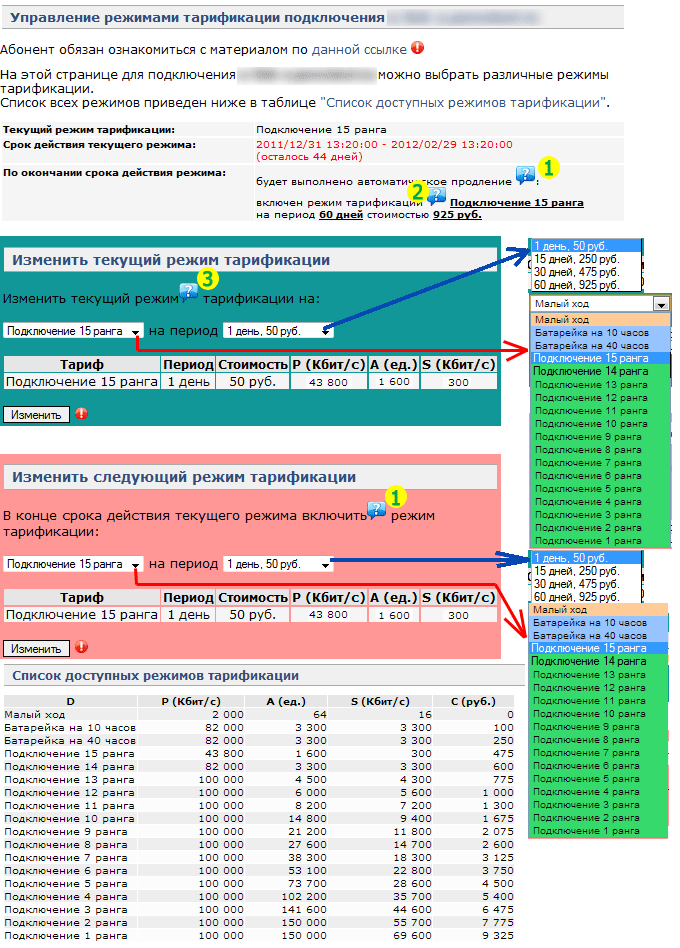Click the '9 325' price in the modes table
The image size is (680, 948).
tap(498, 935)
